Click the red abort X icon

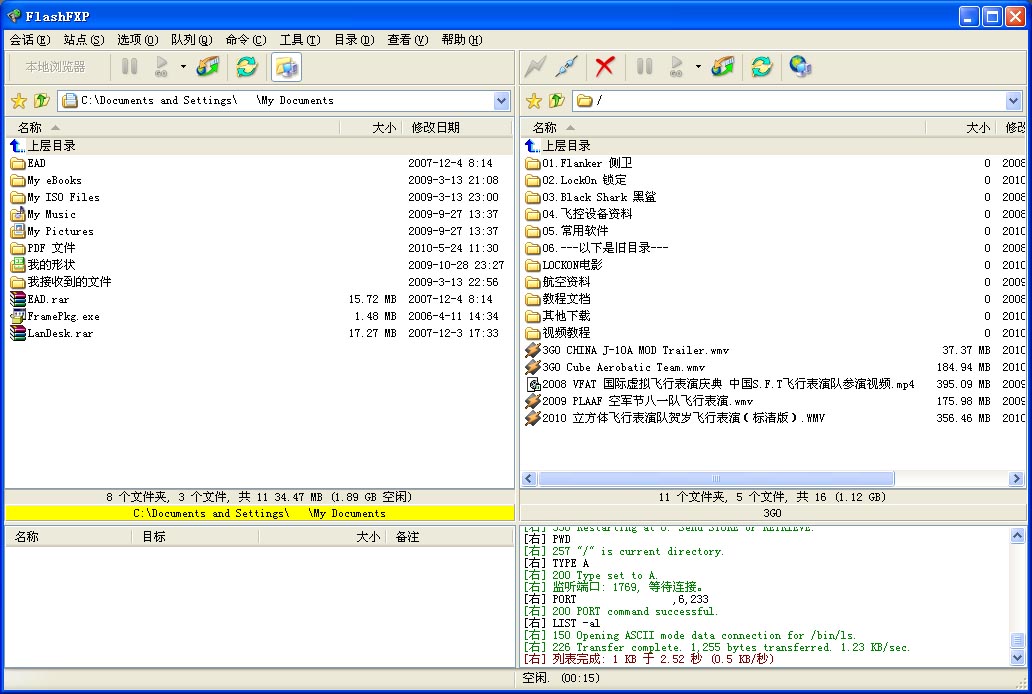605,67
